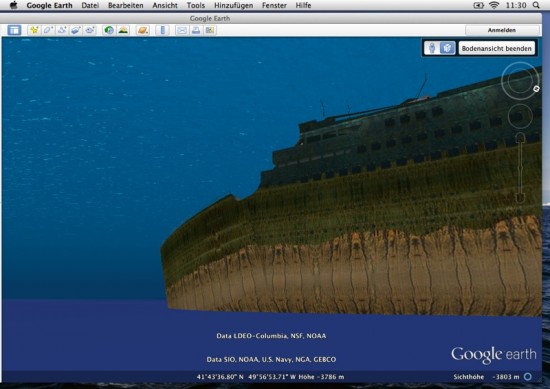Open Spotlight search in the menu bar

pyautogui.click(x=536, y=5)
